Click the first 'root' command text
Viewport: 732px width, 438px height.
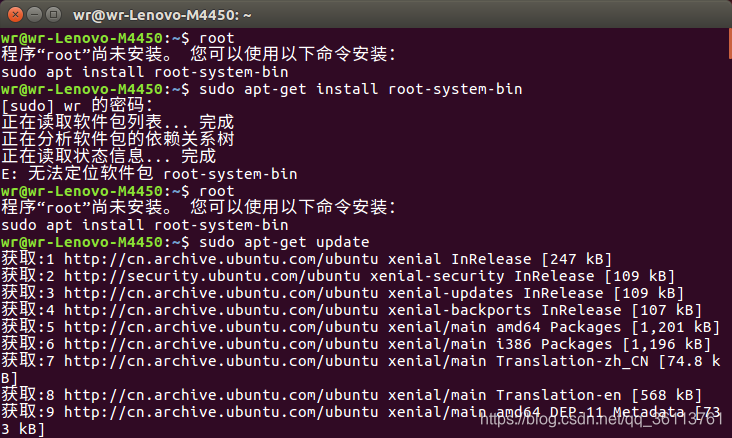click(x=217, y=38)
